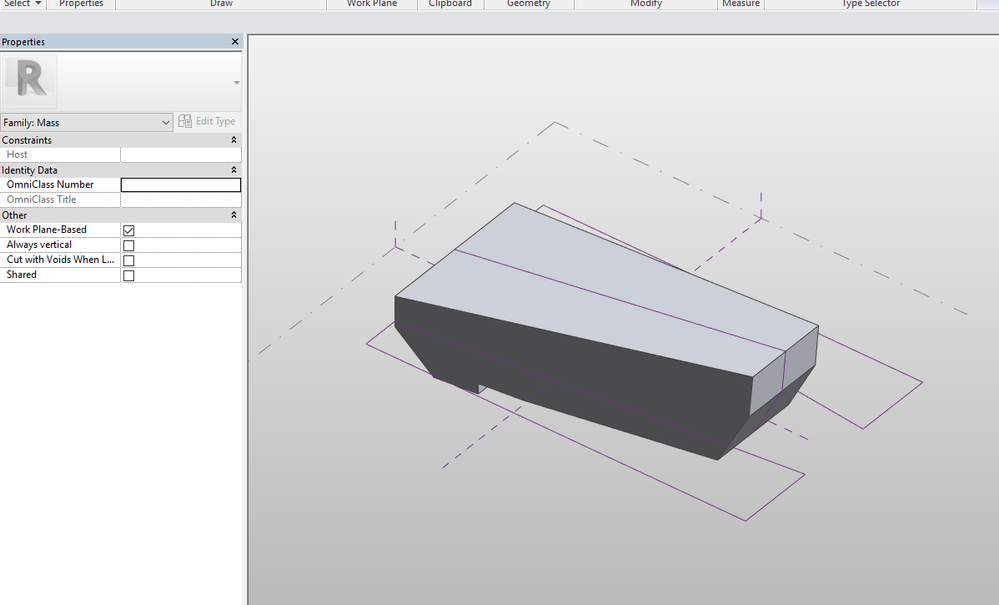Click the Geometry panel label

tap(528, 4)
